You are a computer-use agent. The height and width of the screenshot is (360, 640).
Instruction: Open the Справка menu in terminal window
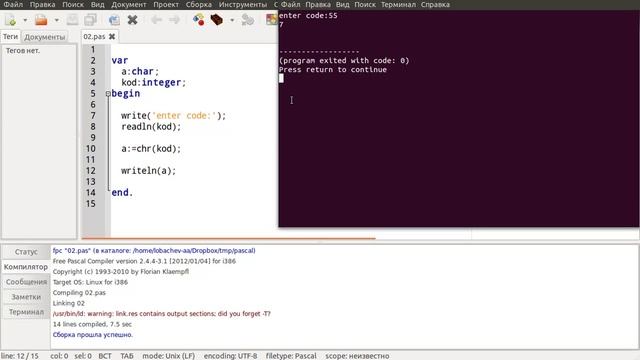point(435,4)
